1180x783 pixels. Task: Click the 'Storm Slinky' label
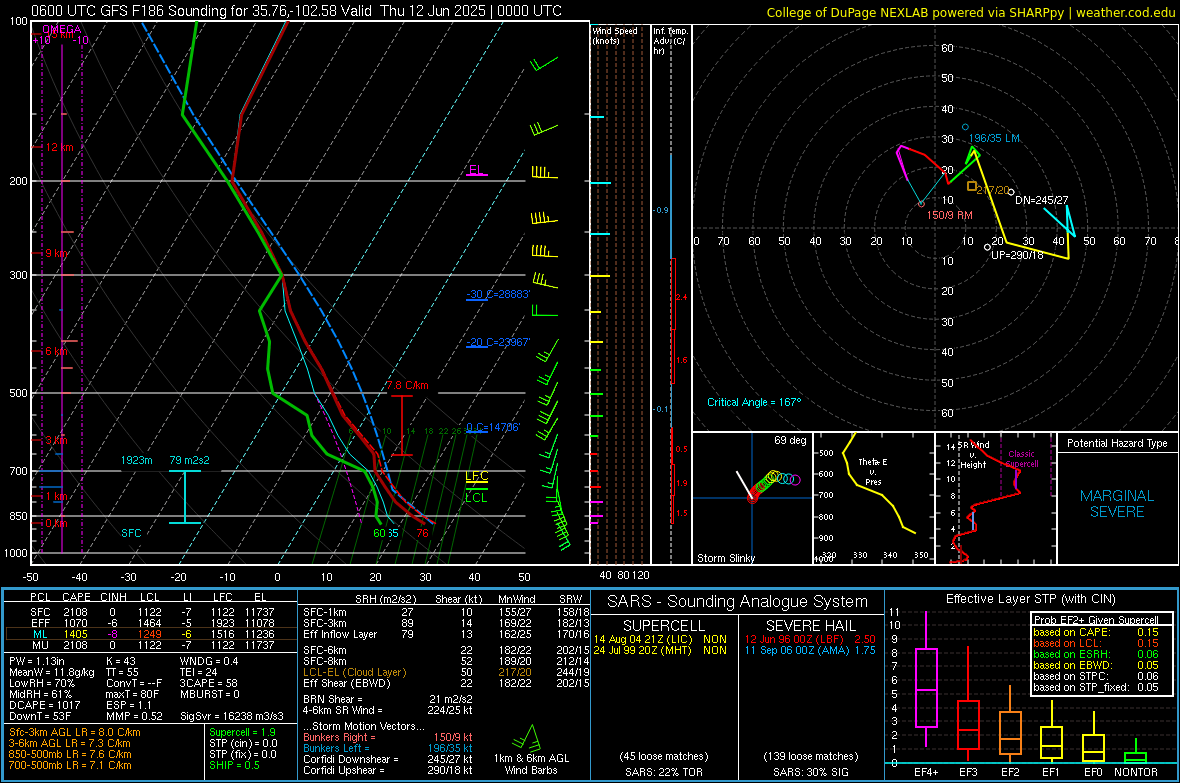pyautogui.click(x=725, y=558)
